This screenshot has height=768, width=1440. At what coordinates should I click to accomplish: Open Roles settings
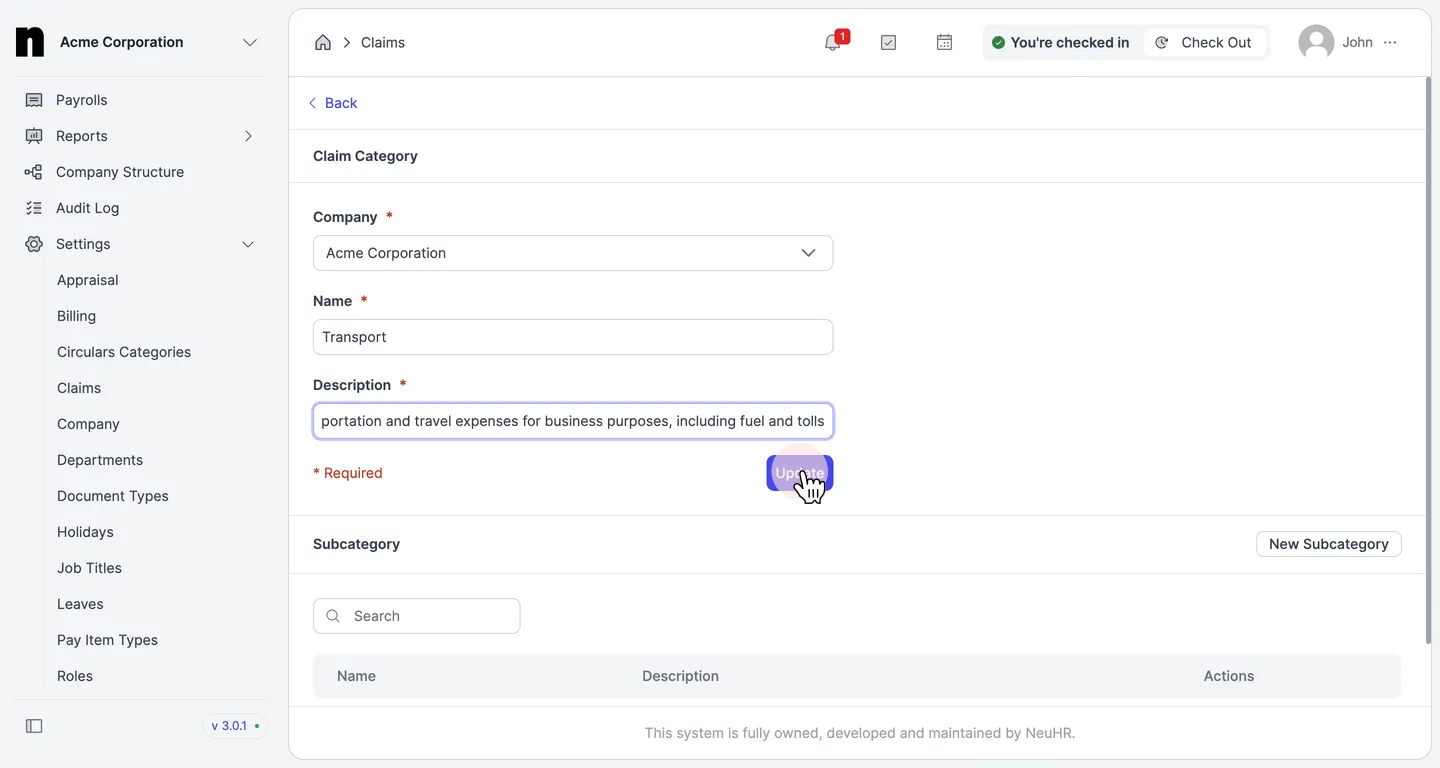click(x=75, y=676)
